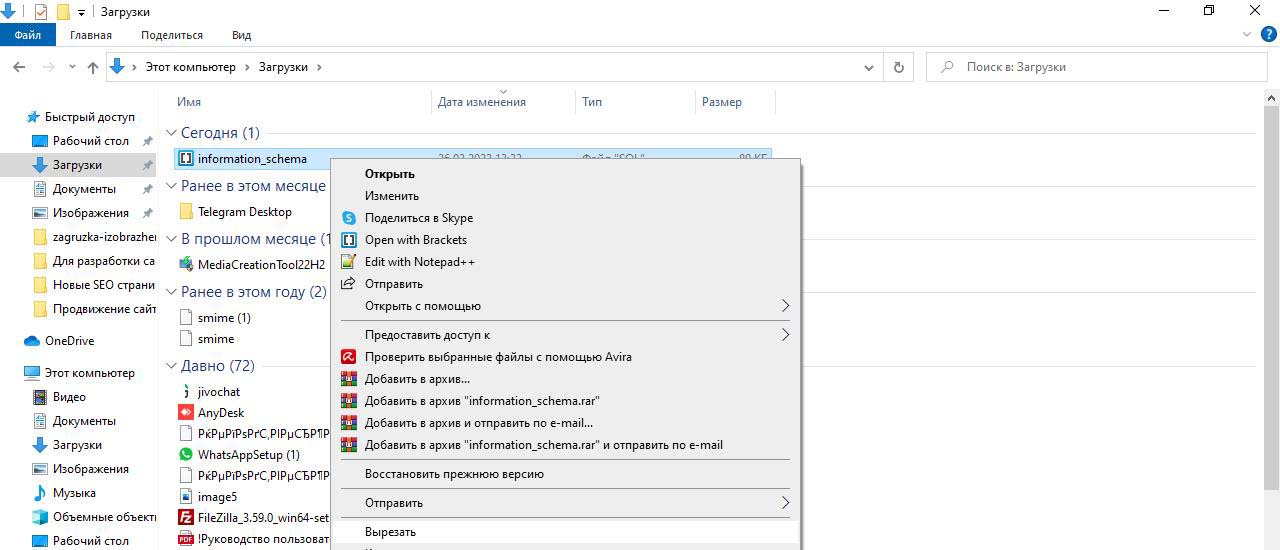Click the AnyDesk file icon
Image resolution: width=1280 pixels, height=550 pixels.
(186, 413)
